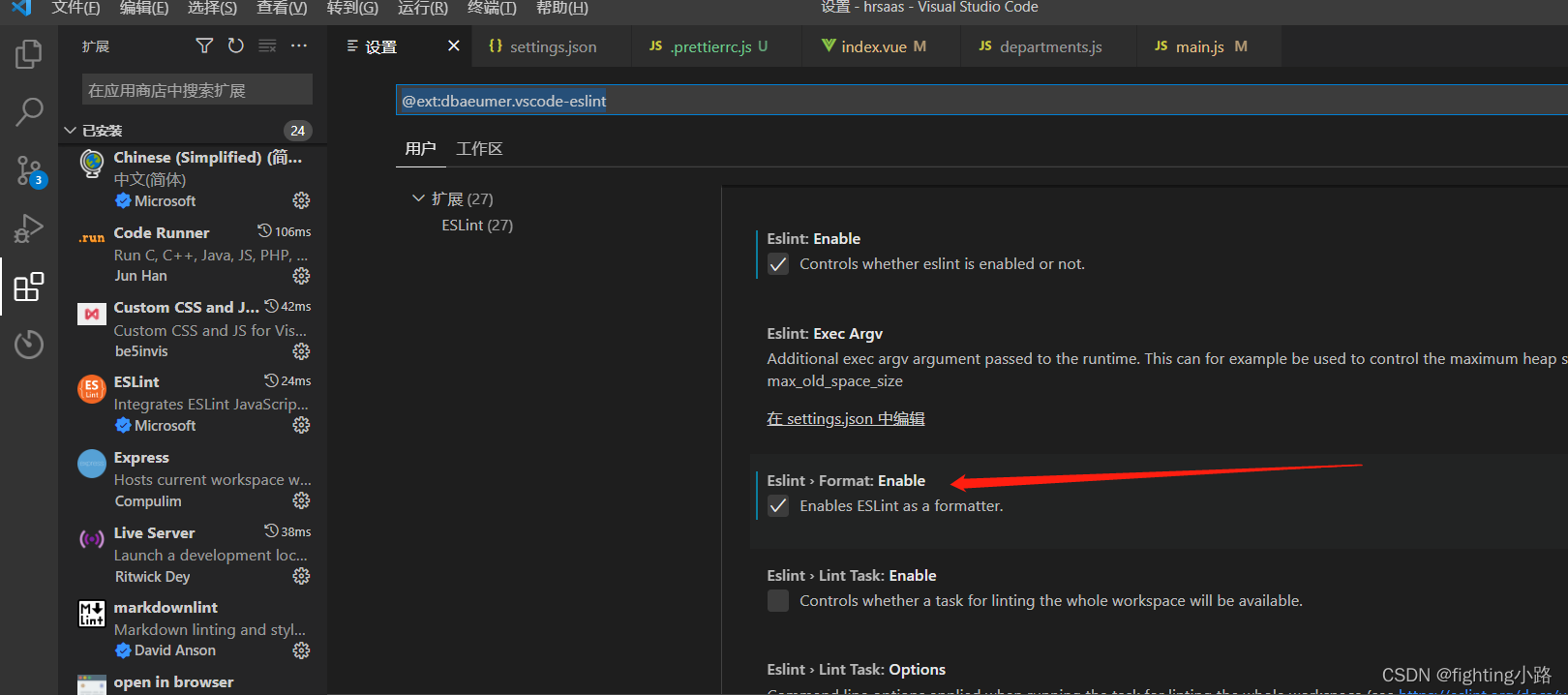Select the 工作区 settings scope tab
The image size is (1568, 695).
[479, 149]
